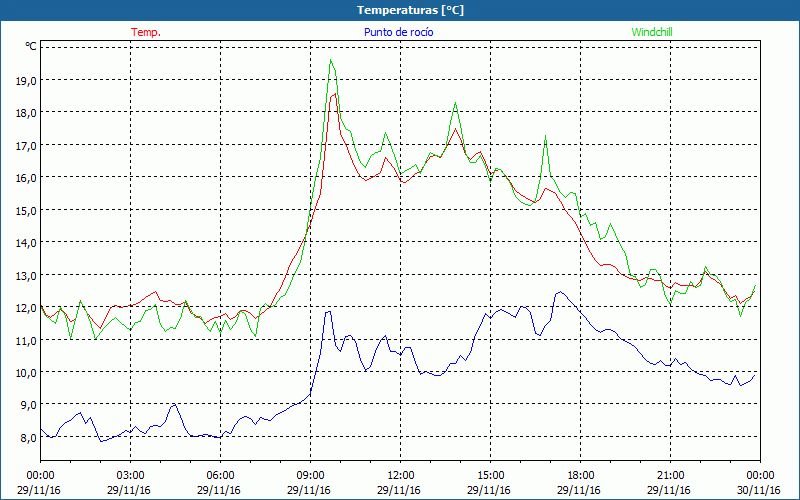Click the 14,0 y-axis value
The image size is (800, 500).
tap(27, 243)
